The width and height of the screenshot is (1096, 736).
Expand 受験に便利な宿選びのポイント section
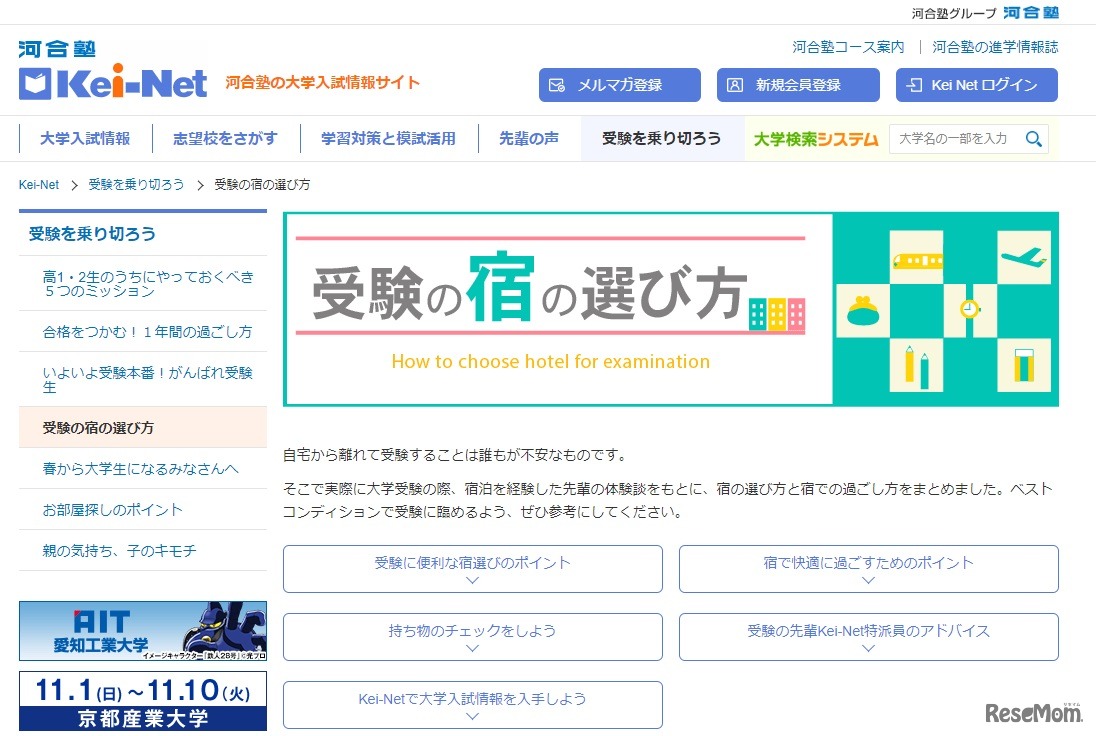(x=472, y=567)
